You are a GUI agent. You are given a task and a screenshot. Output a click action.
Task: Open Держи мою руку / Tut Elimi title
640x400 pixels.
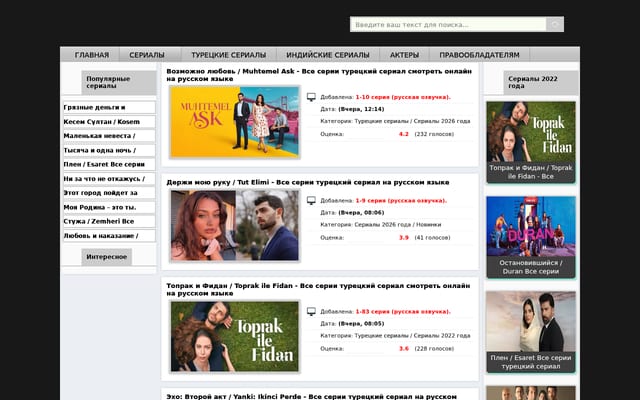point(308,182)
